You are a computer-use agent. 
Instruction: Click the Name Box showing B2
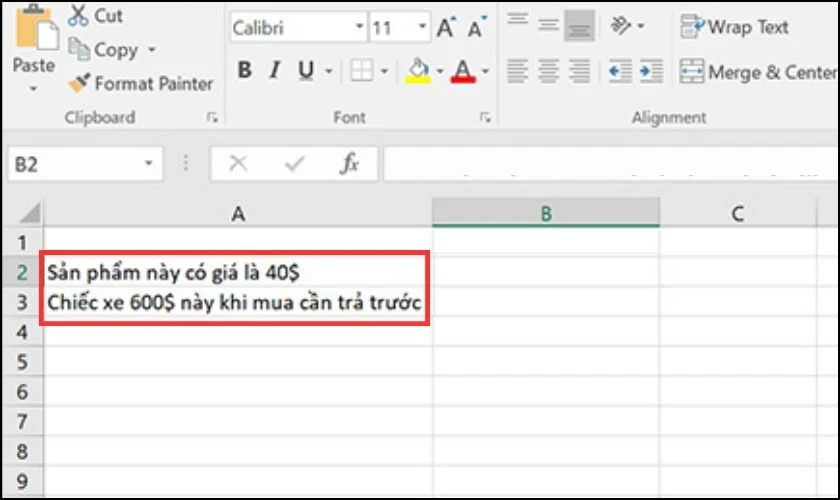click(75, 164)
